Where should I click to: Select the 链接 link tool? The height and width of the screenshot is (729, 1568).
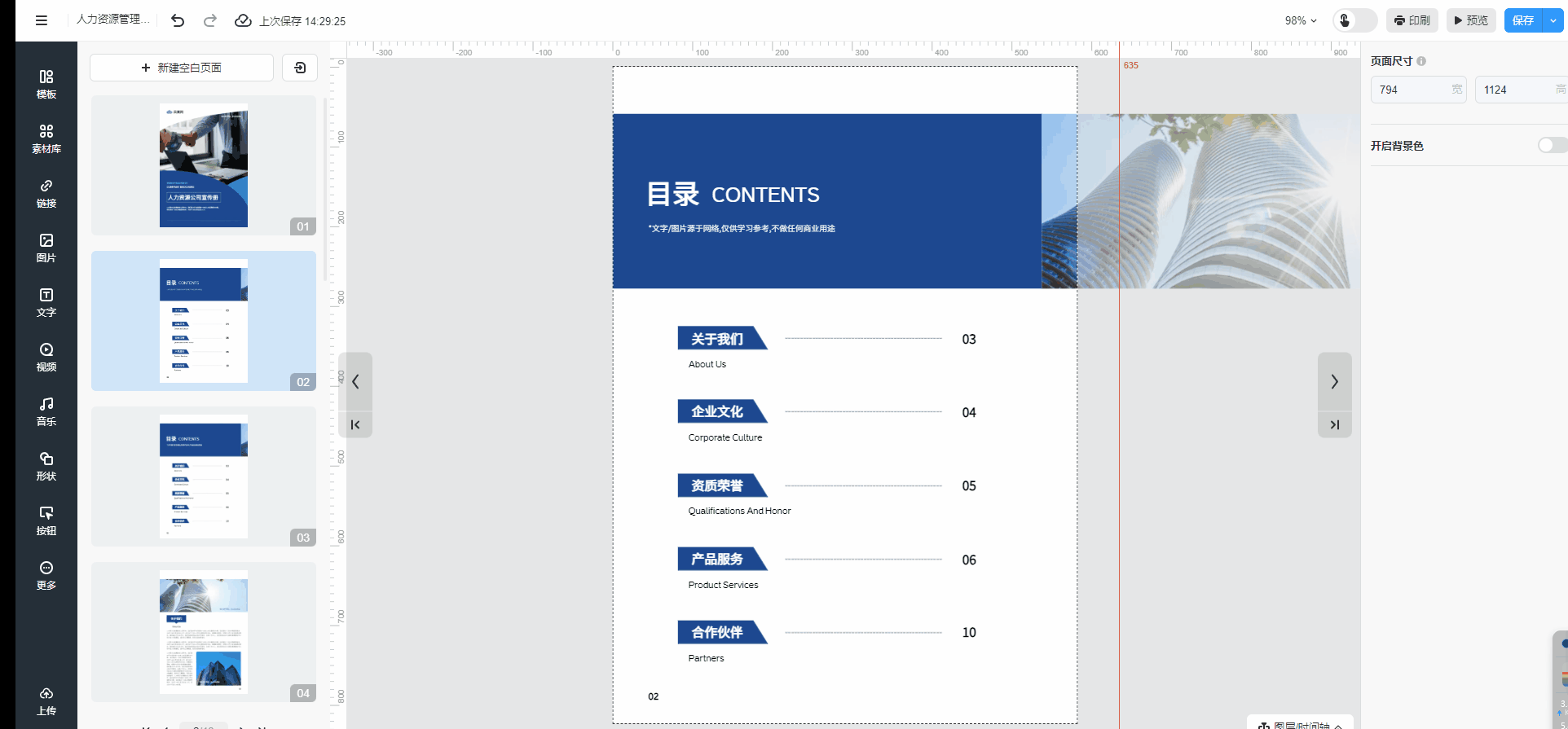(x=46, y=193)
